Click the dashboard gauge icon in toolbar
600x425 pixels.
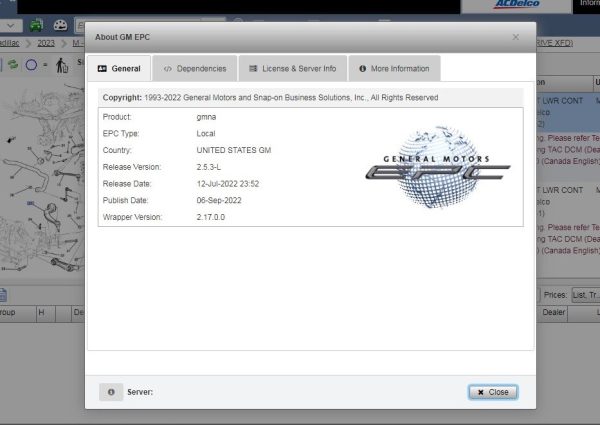click(60, 26)
